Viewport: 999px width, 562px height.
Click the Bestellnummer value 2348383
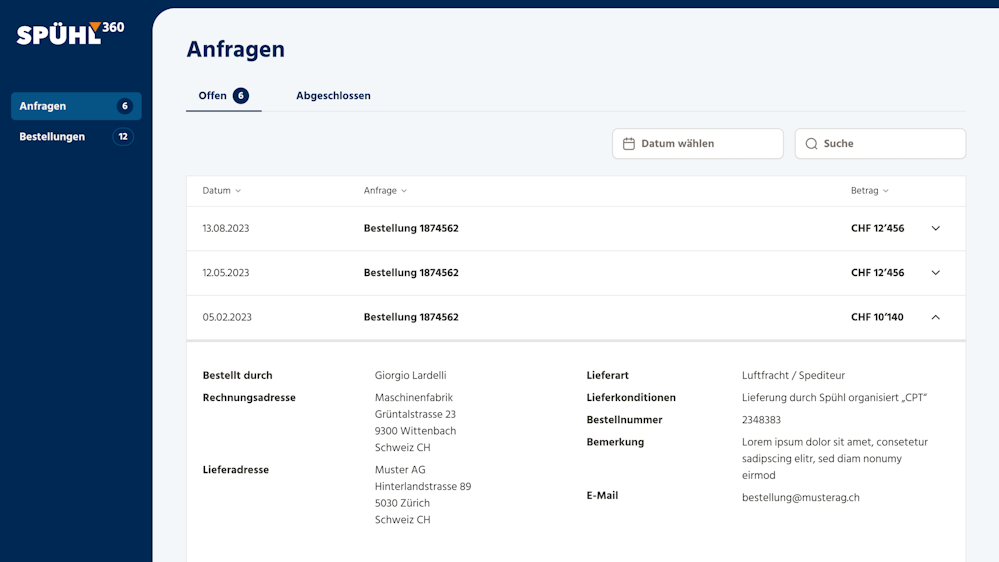tap(761, 420)
